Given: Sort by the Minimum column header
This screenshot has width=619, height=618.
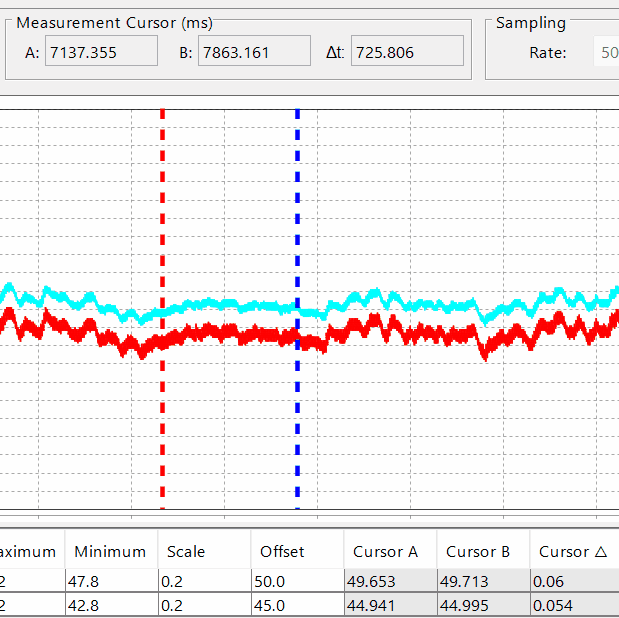Looking at the screenshot, I should tap(110, 551).
